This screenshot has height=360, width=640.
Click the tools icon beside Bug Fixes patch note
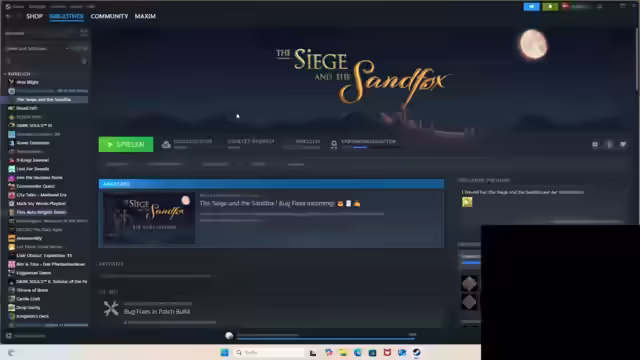(111, 309)
